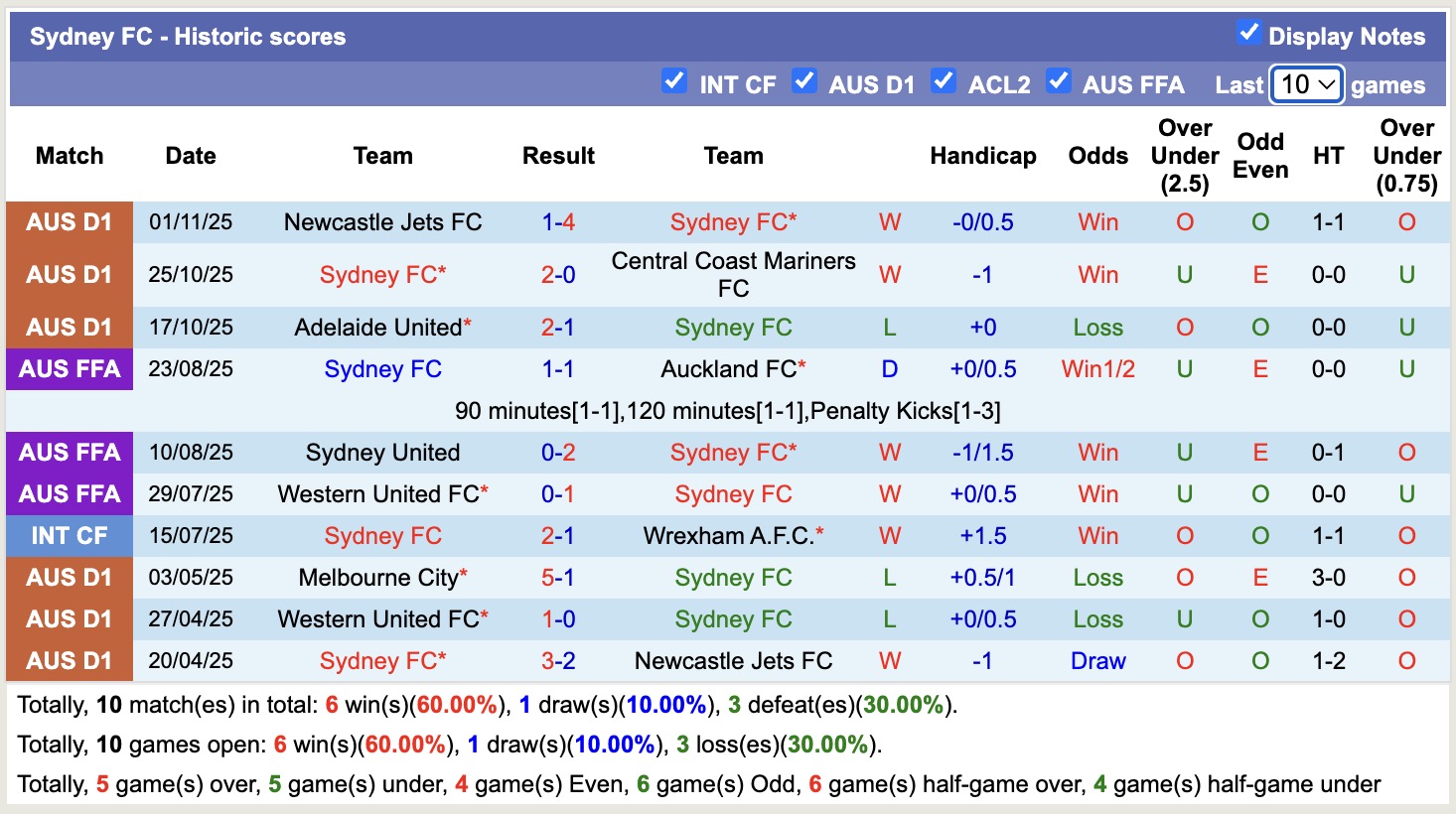The image size is (1456, 814).
Task: Click the AUS D1 badge on the top row
Action: (70, 221)
